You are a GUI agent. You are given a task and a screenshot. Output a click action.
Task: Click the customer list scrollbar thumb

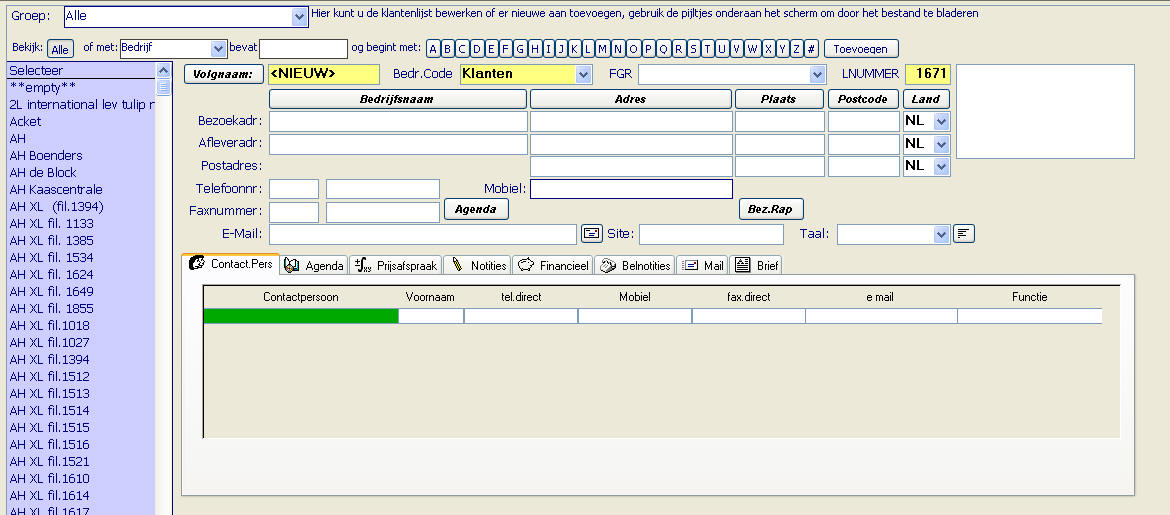click(x=163, y=87)
